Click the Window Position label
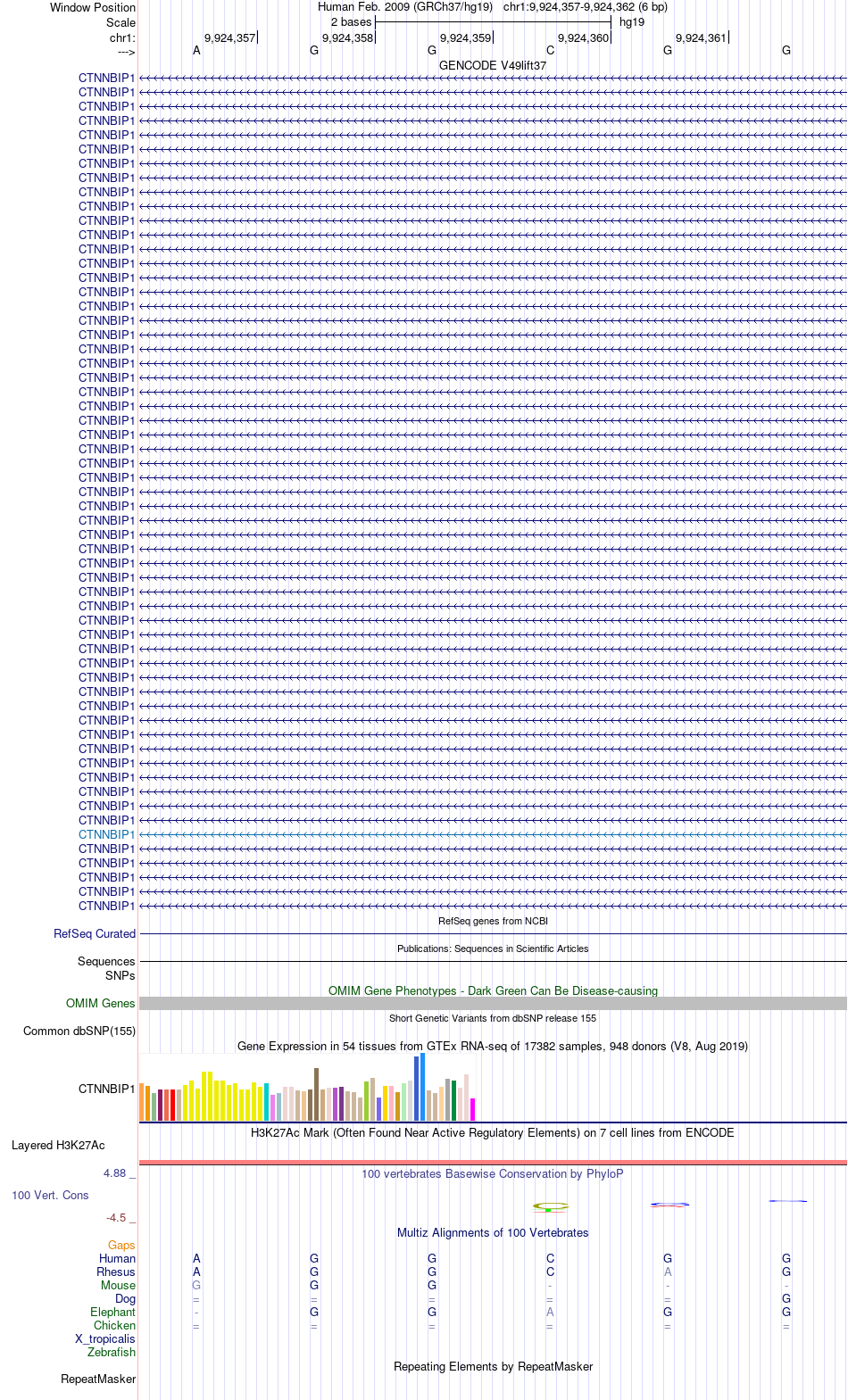The width and height of the screenshot is (848, 1400). point(93,7)
